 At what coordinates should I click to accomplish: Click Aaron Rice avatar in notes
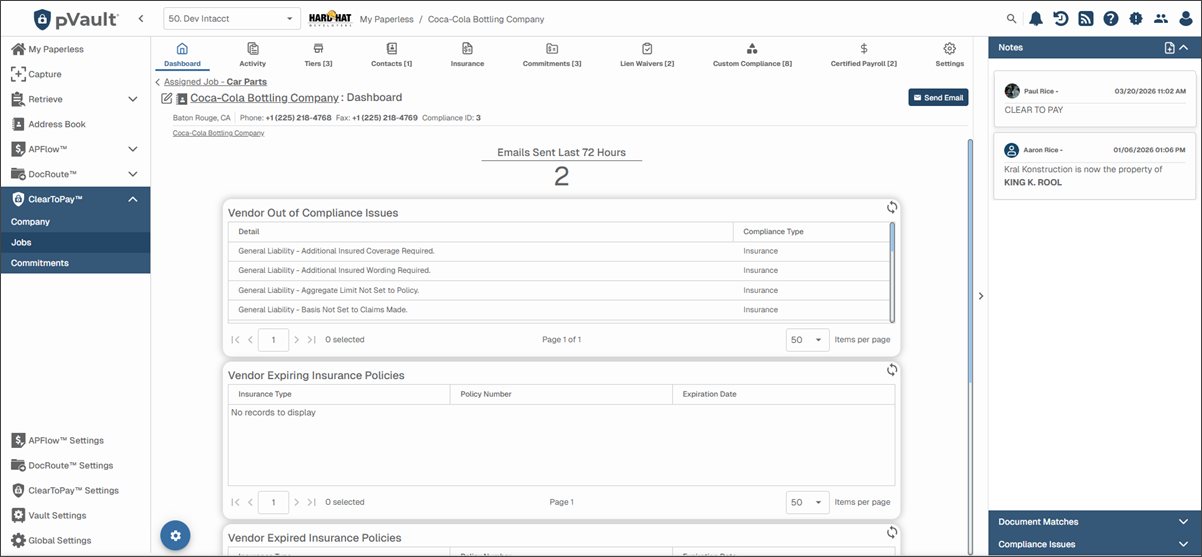tap(1012, 150)
